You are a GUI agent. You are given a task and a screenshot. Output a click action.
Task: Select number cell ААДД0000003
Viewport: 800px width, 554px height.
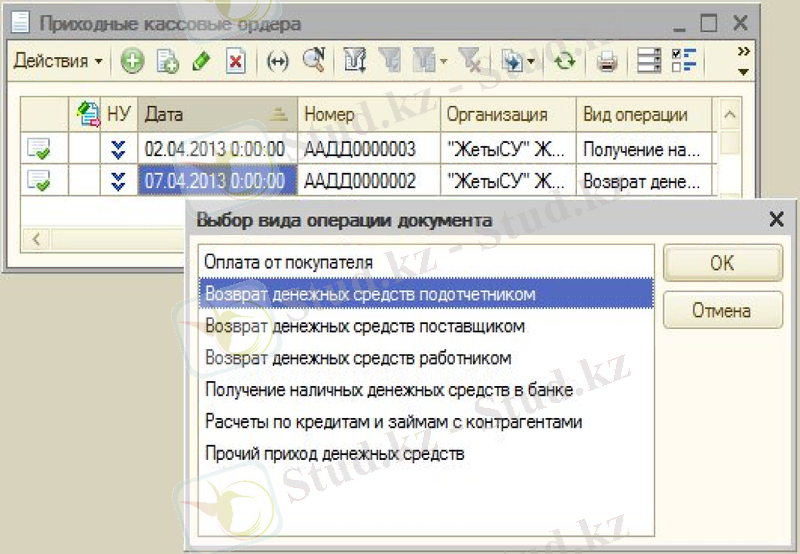coord(369,149)
